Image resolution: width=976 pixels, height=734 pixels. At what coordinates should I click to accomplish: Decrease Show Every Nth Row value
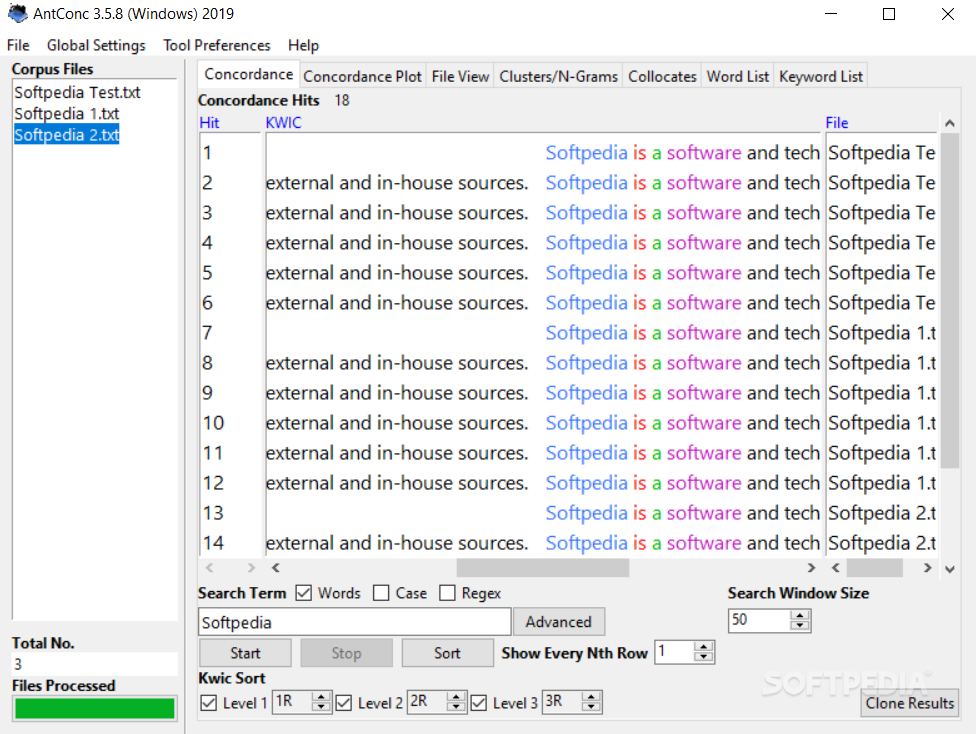[x=703, y=657]
